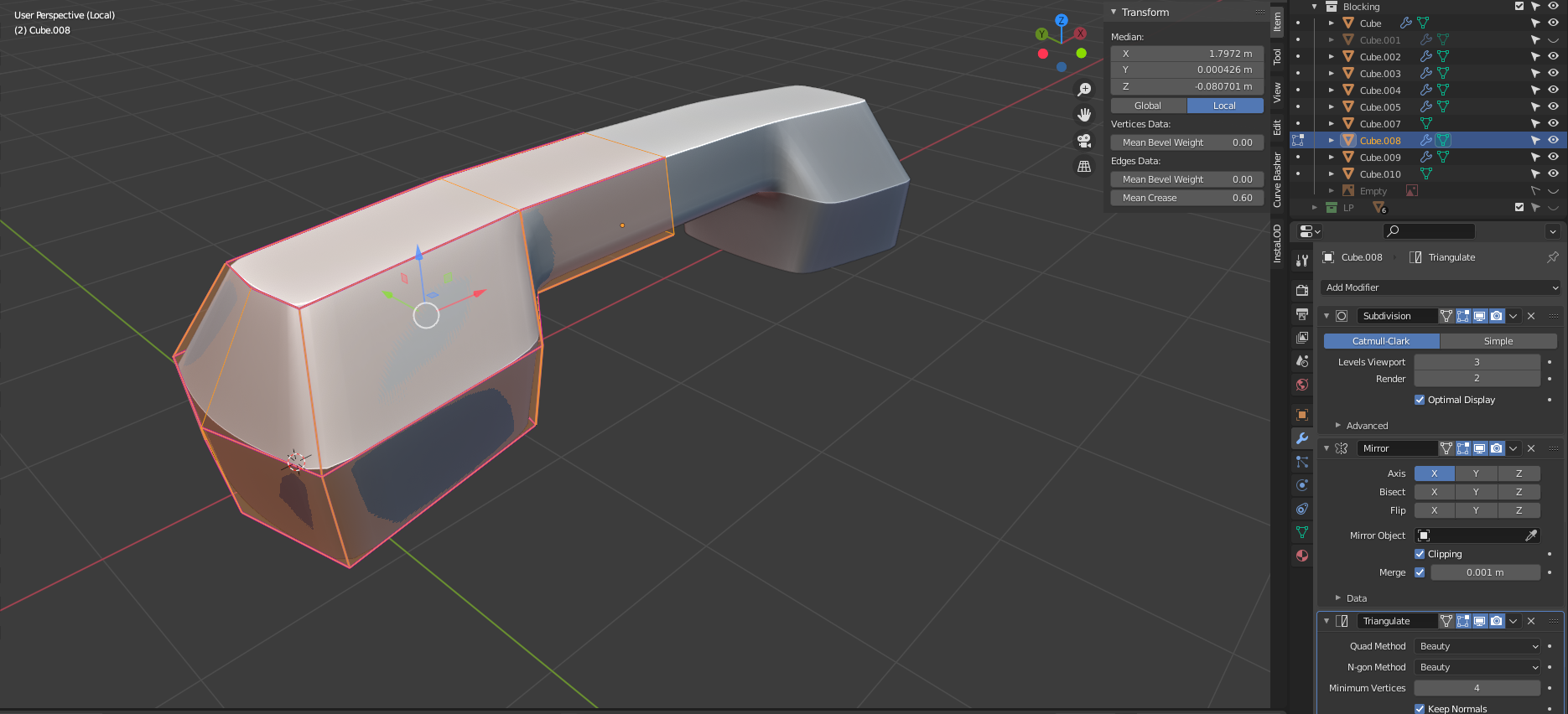Toggle Keep Normals checkbox in Triangulate
The height and width of the screenshot is (714, 1568).
coord(1420,708)
